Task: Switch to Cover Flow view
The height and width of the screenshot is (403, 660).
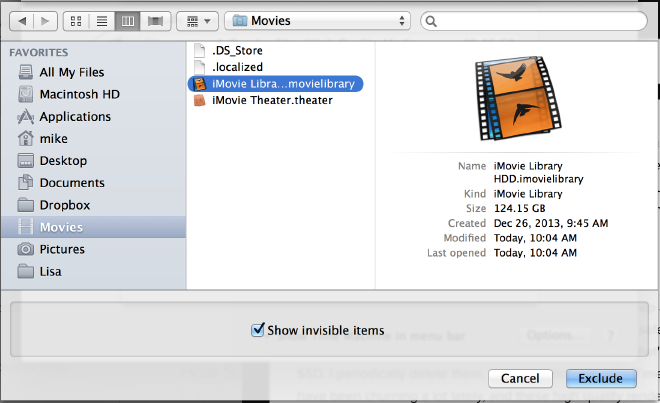Action: click(155, 21)
